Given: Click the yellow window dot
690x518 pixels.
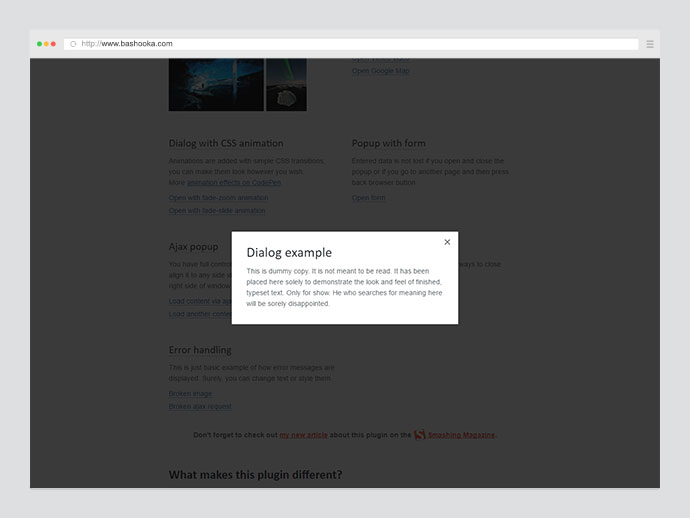Looking at the screenshot, I should 46,44.
